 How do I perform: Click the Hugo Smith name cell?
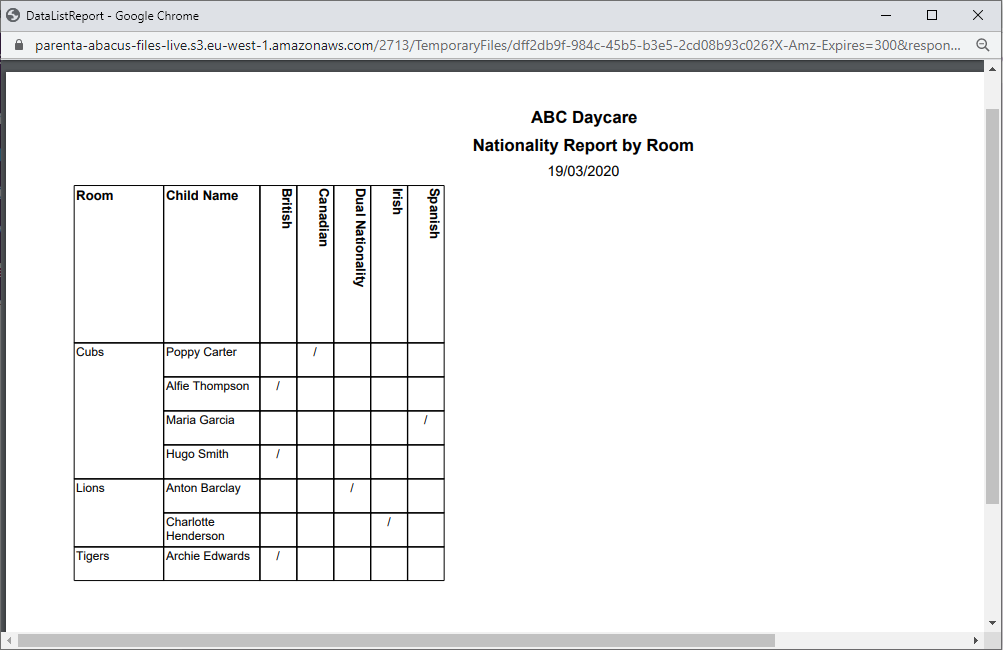[x=212, y=461]
